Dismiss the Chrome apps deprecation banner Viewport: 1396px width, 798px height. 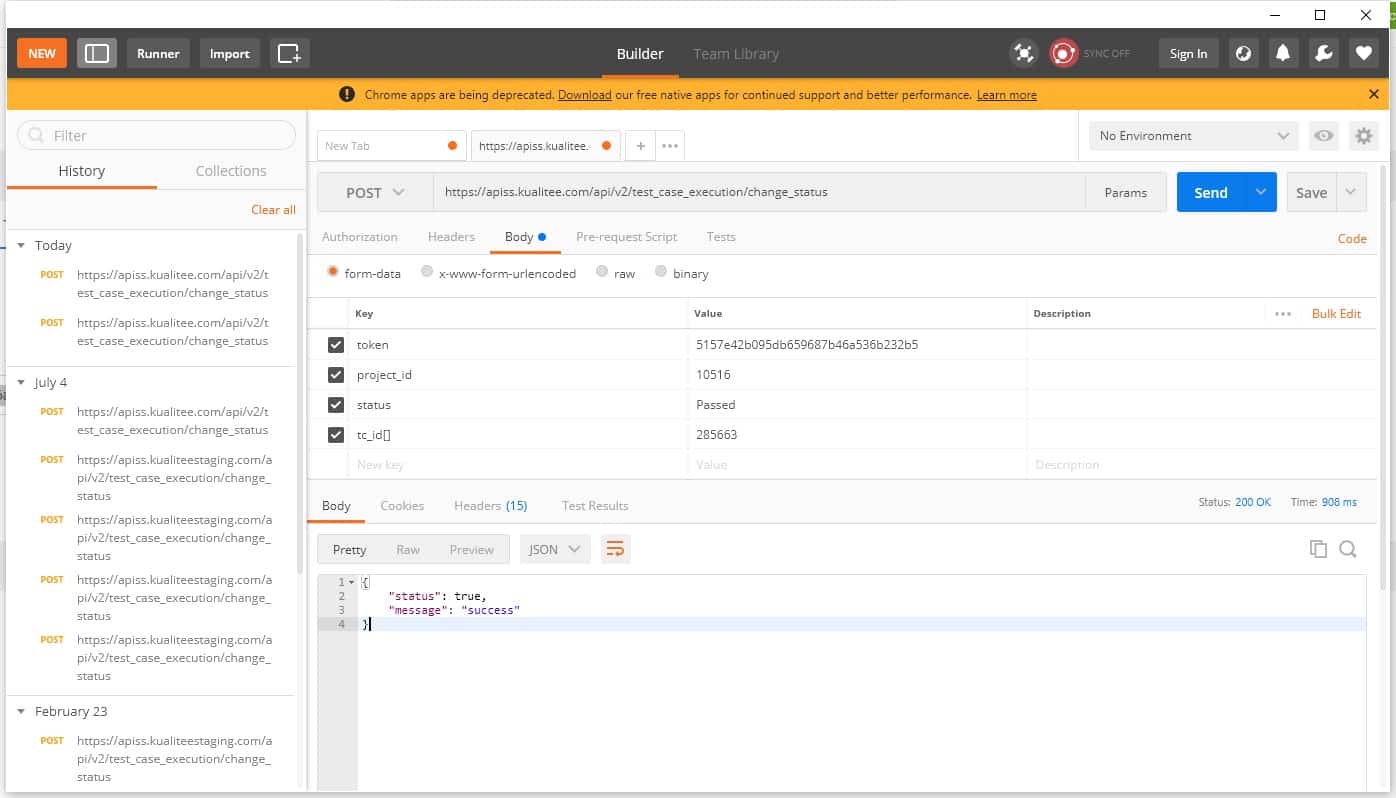1374,94
